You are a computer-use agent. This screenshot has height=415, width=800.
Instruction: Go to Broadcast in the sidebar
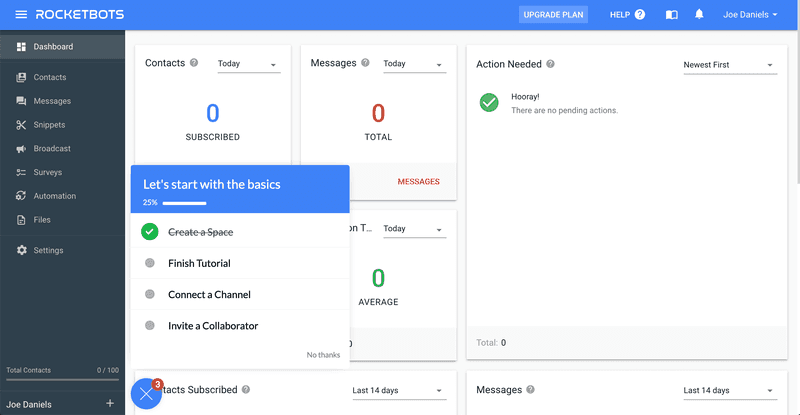[x=52, y=149]
